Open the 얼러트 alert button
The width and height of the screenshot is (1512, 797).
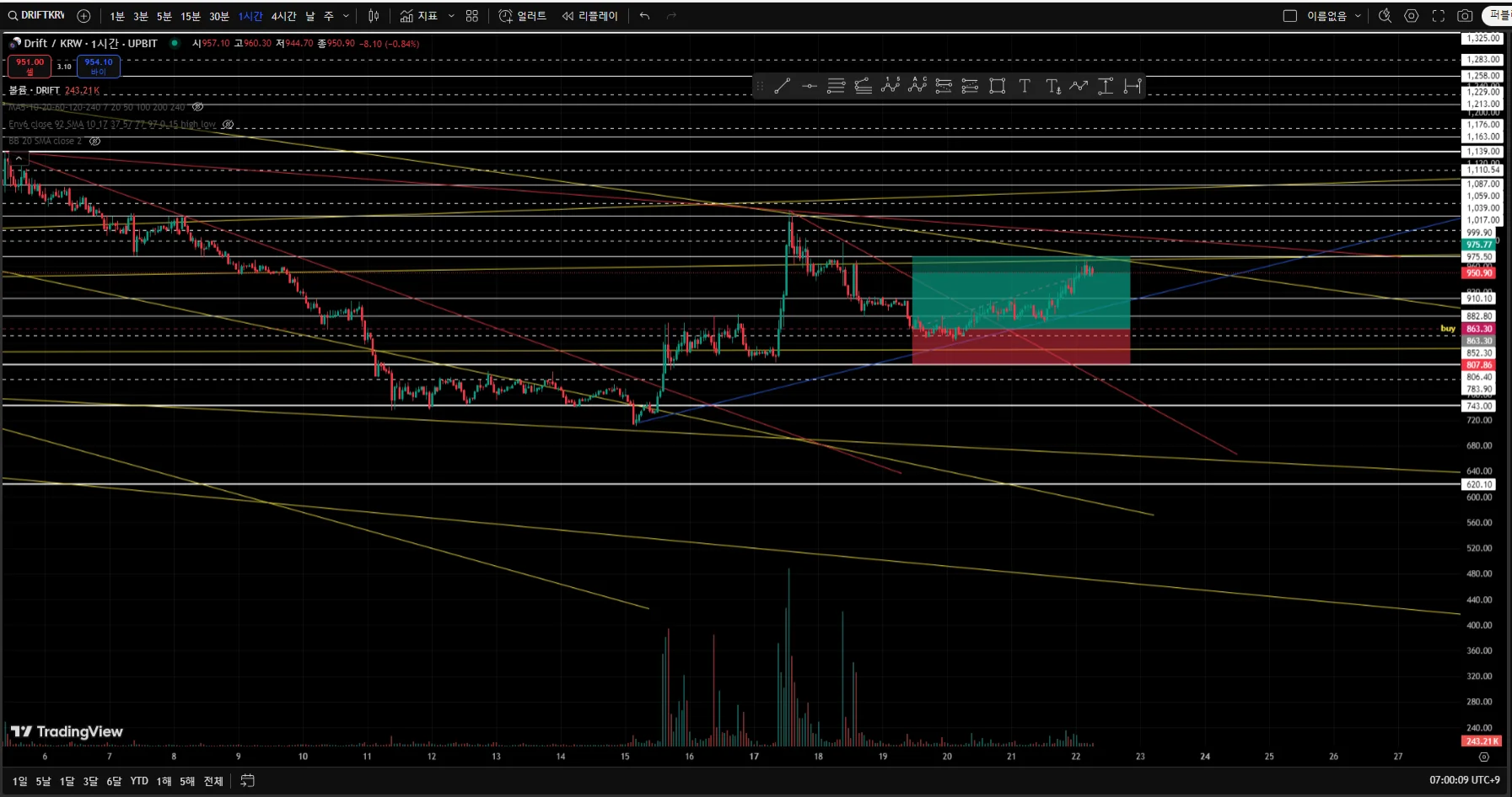coord(523,15)
